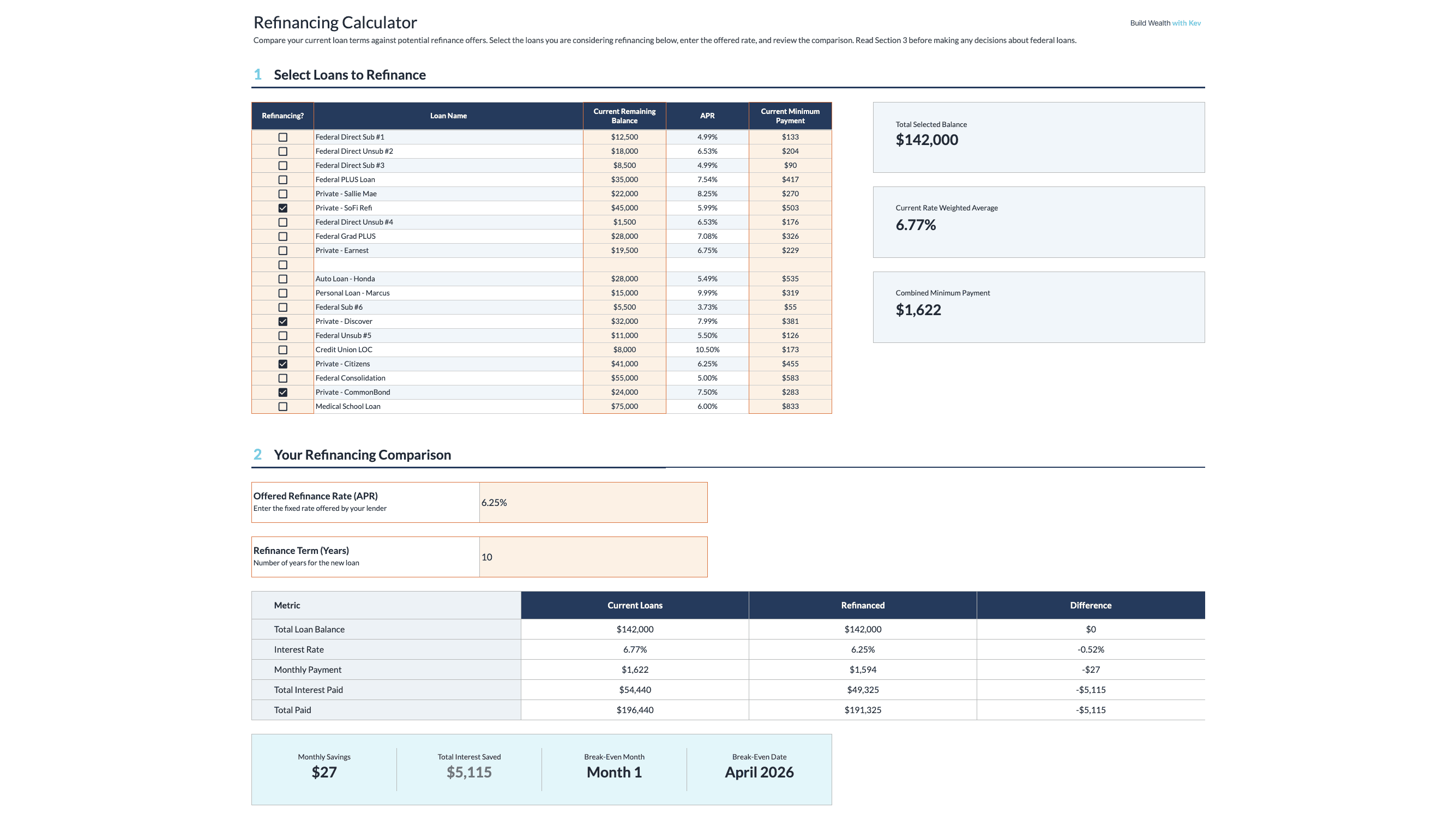Click the Federal Consolidation minimum payment cell
The height and width of the screenshot is (820, 1456).
coord(790,378)
